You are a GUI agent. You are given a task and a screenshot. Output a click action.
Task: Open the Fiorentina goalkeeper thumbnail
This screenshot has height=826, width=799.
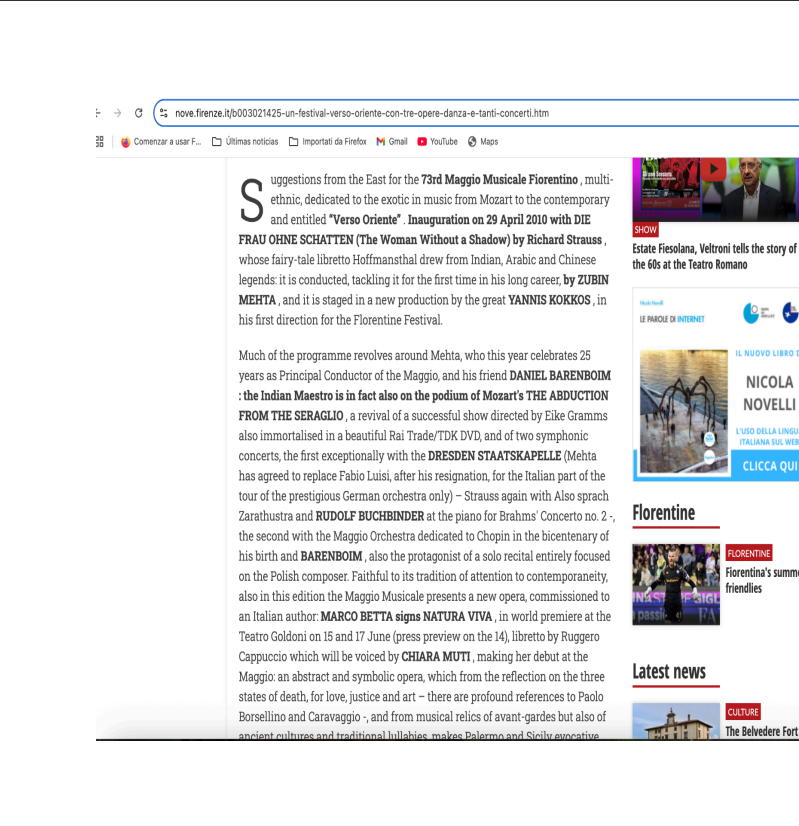click(x=676, y=584)
